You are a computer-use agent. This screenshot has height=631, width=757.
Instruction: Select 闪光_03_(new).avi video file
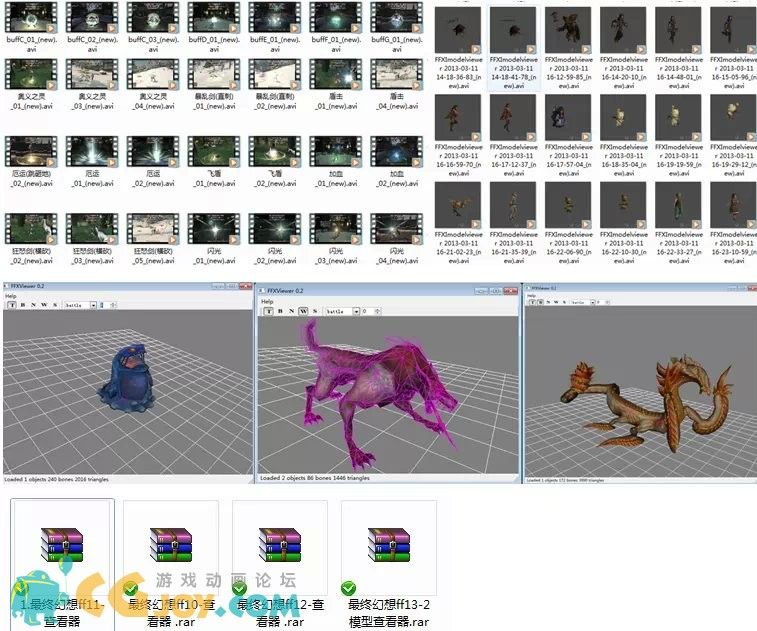tap(336, 239)
